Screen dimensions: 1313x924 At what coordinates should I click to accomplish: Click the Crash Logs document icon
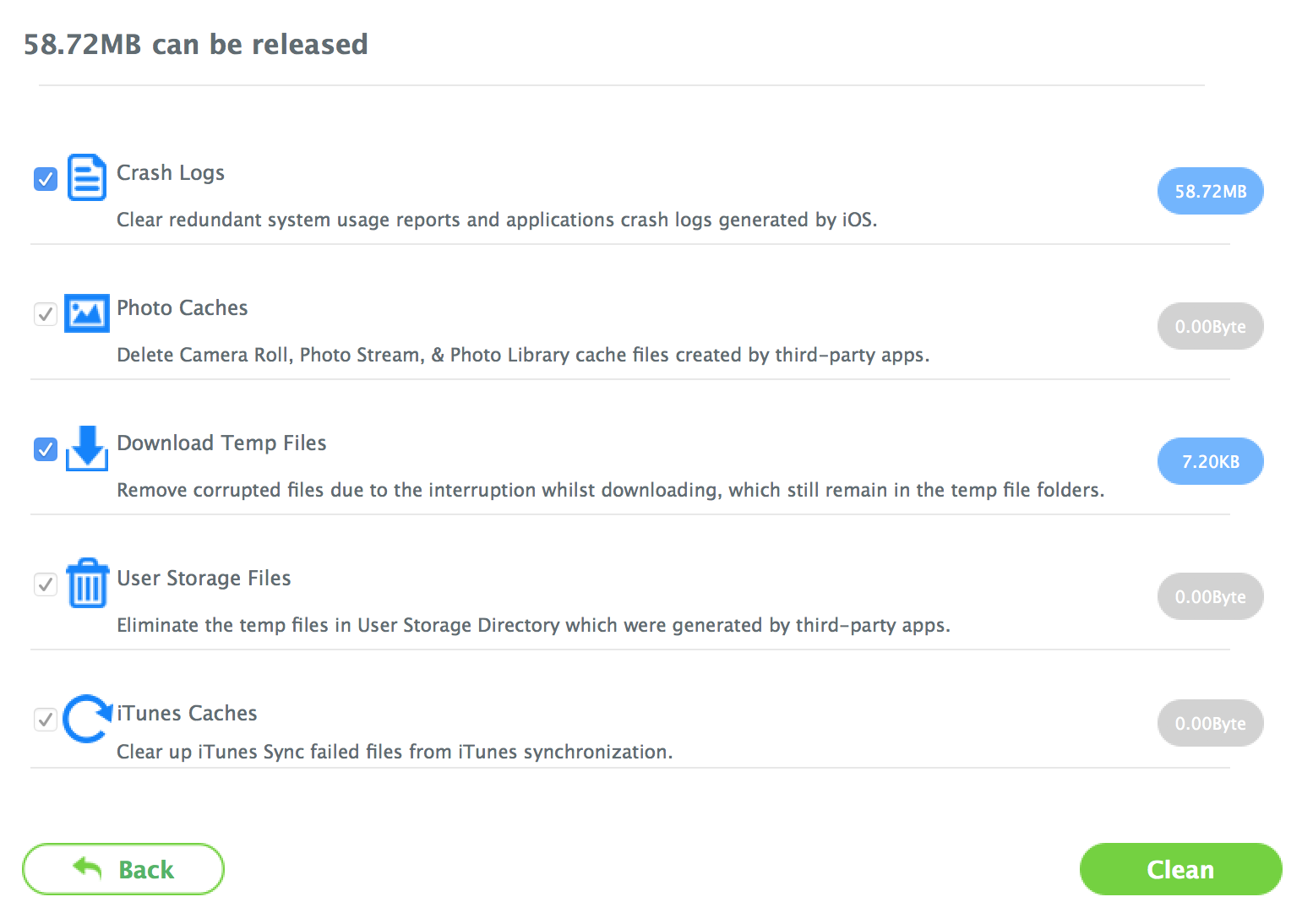[x=86, y=177]
